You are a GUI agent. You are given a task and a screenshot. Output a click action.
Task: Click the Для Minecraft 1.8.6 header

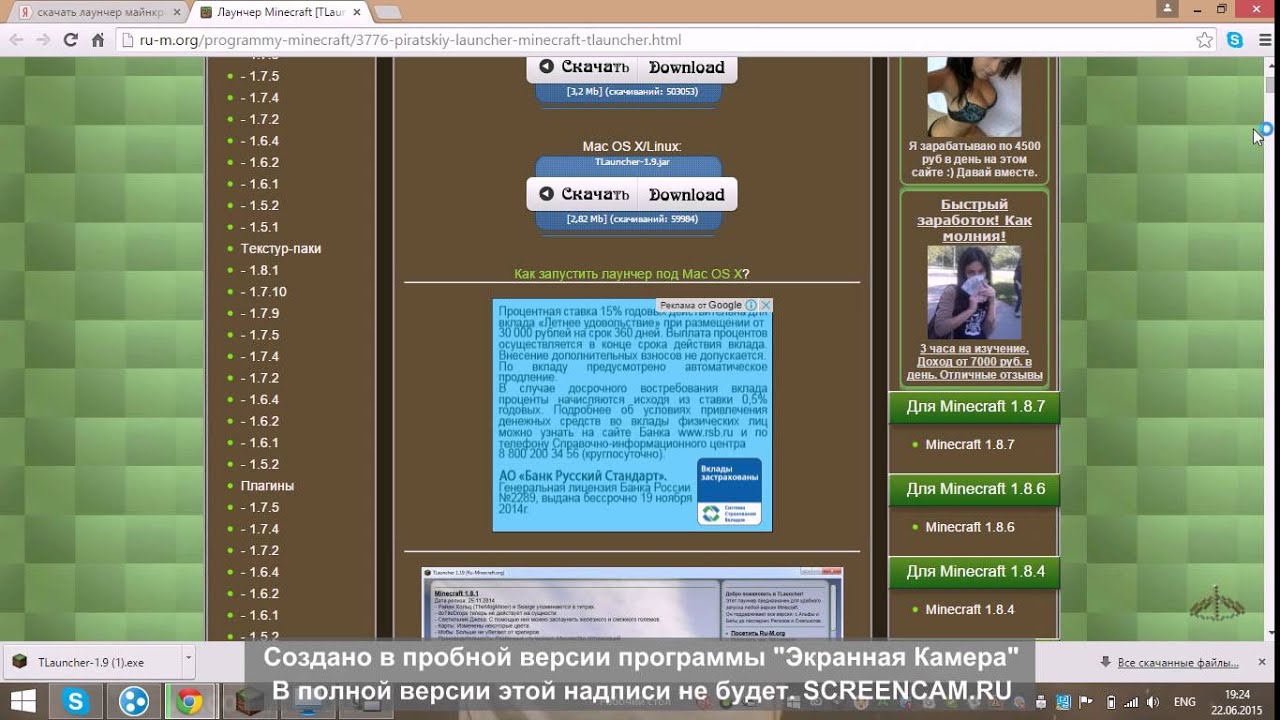click(x=974, y=490)
